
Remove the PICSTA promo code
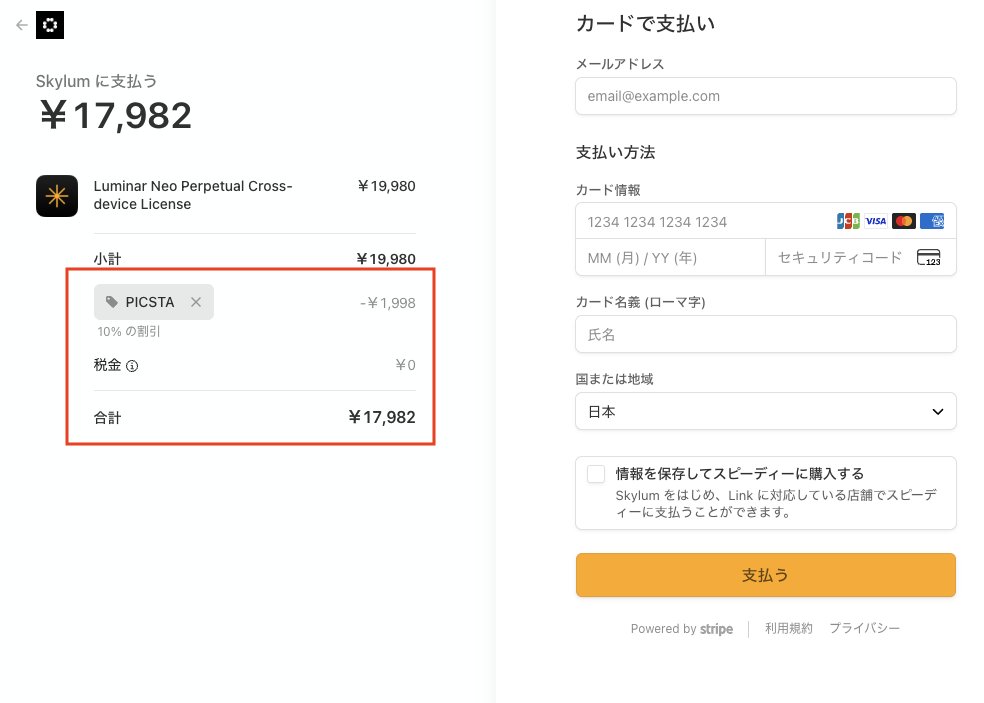[x=196, y=302]
